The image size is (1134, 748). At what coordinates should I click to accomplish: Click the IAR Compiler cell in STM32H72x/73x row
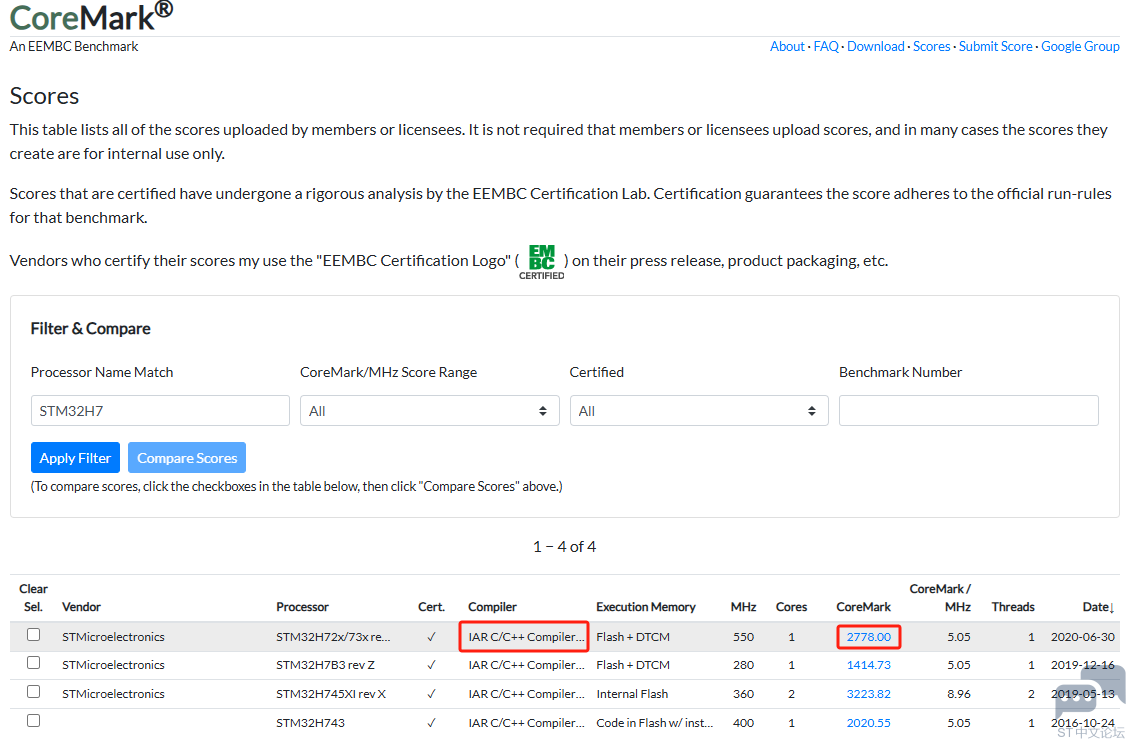(x=526, y=637)
